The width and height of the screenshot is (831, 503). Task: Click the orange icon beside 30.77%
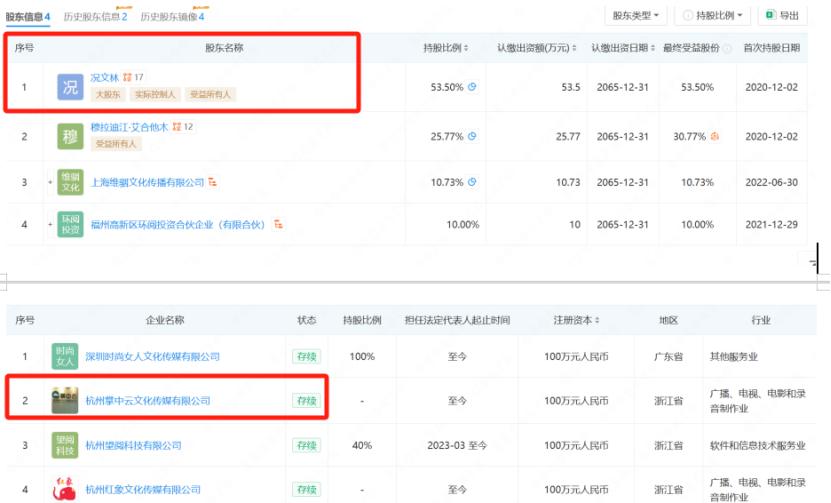coord(714,136)
